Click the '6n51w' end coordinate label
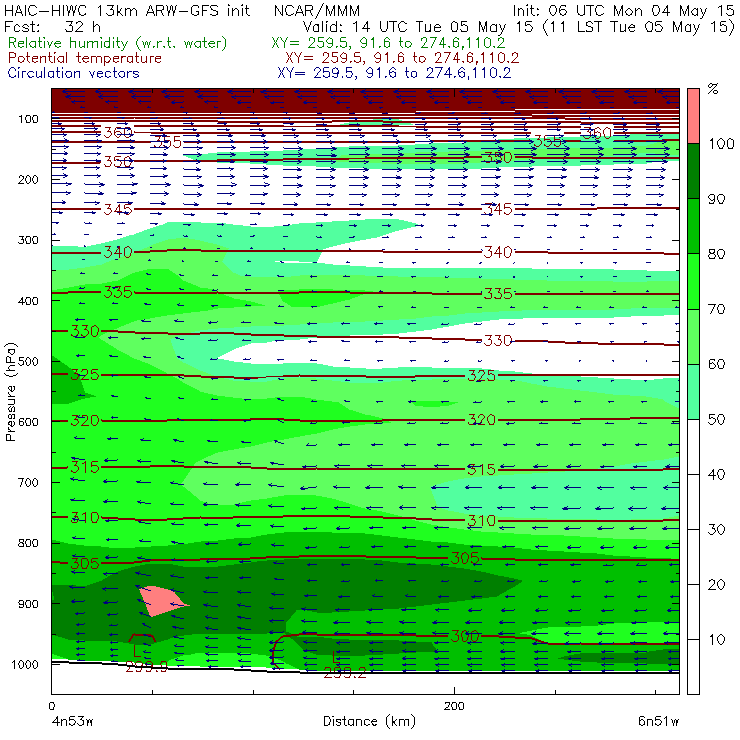The image size is (740, 740). coord(658,721)
